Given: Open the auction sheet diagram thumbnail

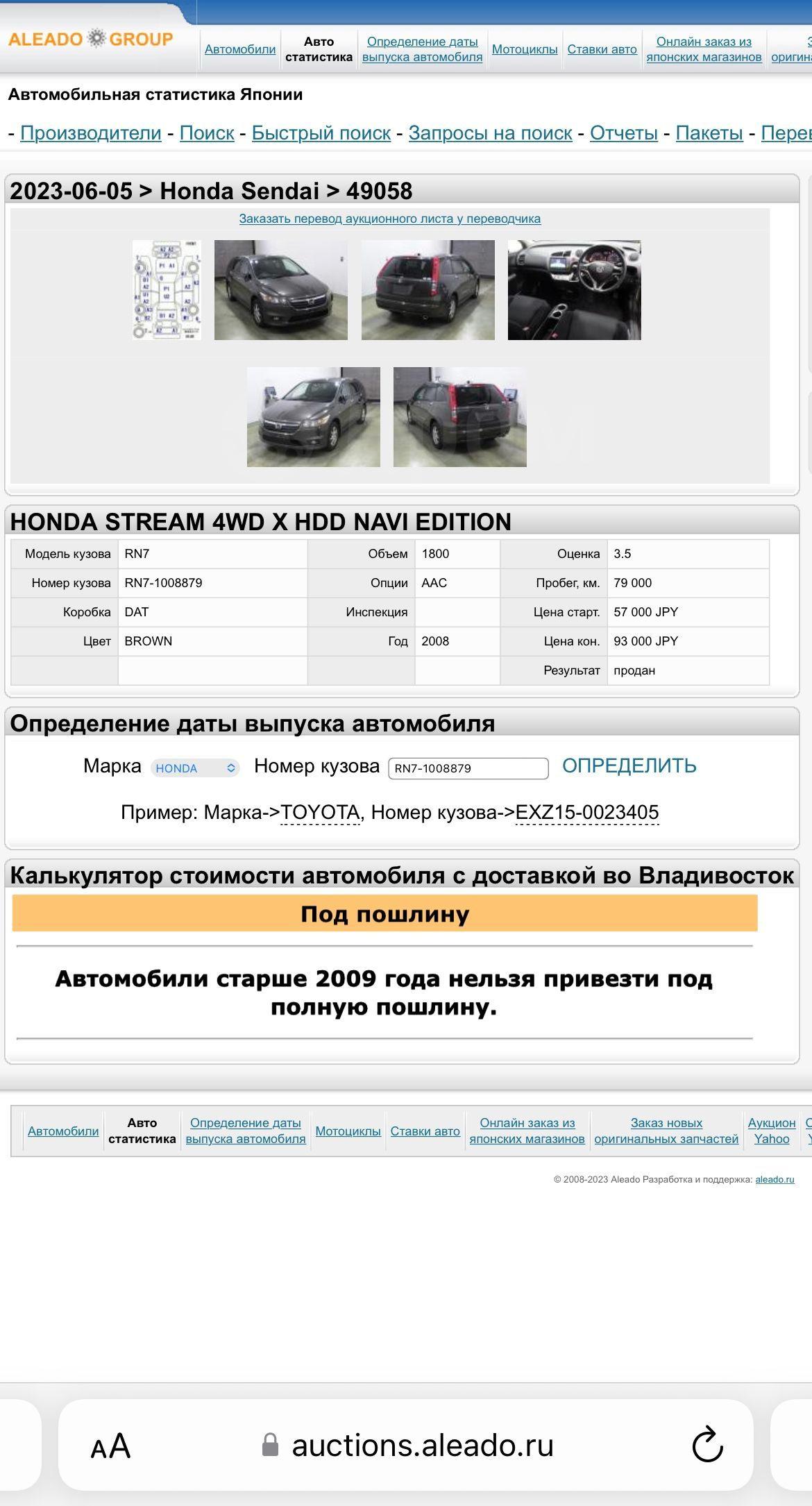Looking at the screenshot, I should [167, 290].
